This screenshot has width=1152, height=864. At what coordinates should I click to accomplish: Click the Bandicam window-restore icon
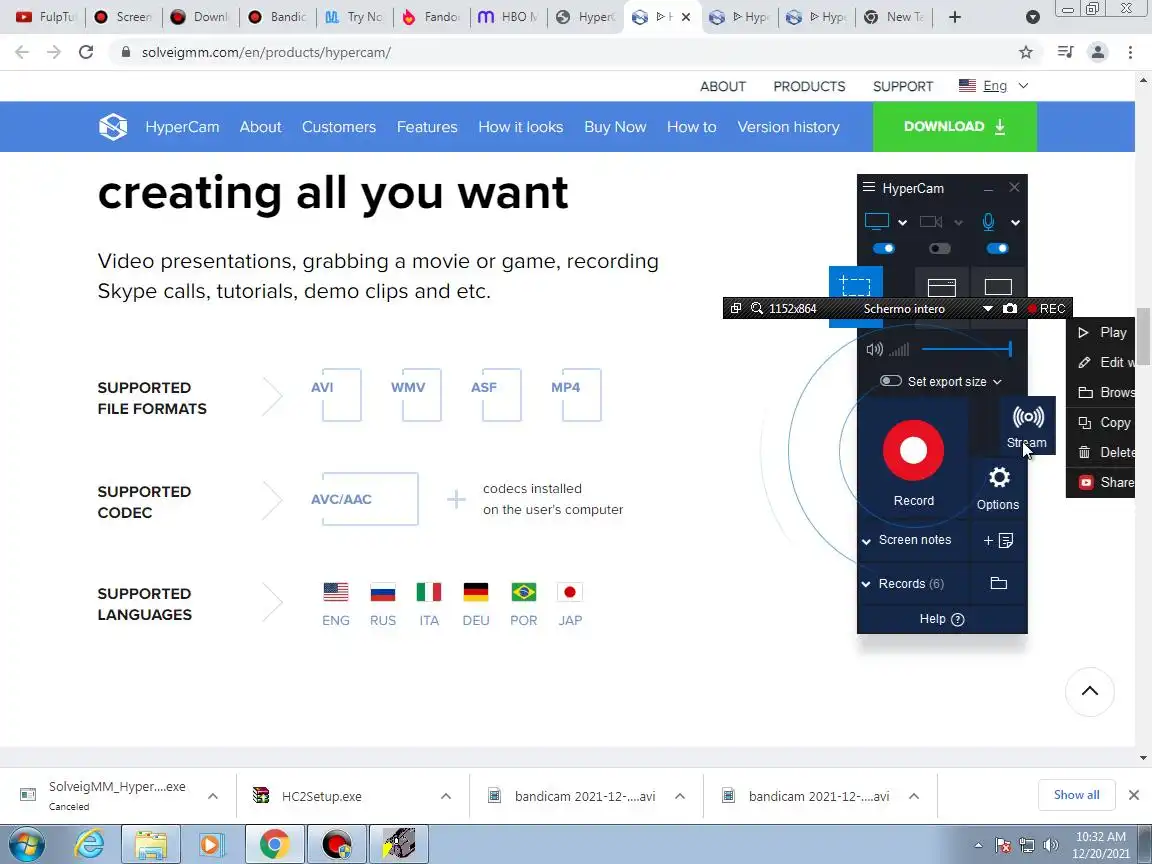coord(735,309)
